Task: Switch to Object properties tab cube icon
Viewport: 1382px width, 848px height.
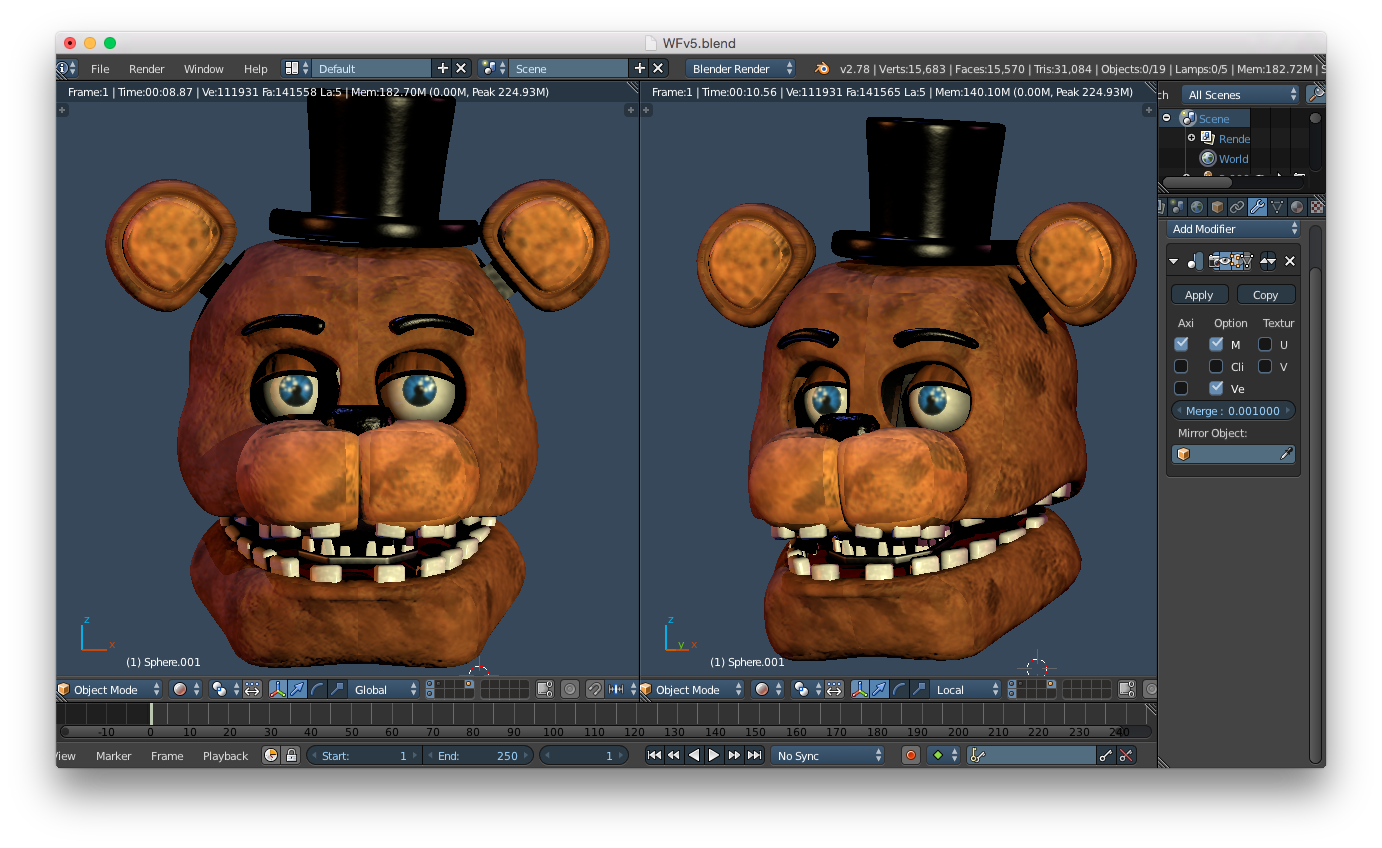Action: tap(1217, 207)
